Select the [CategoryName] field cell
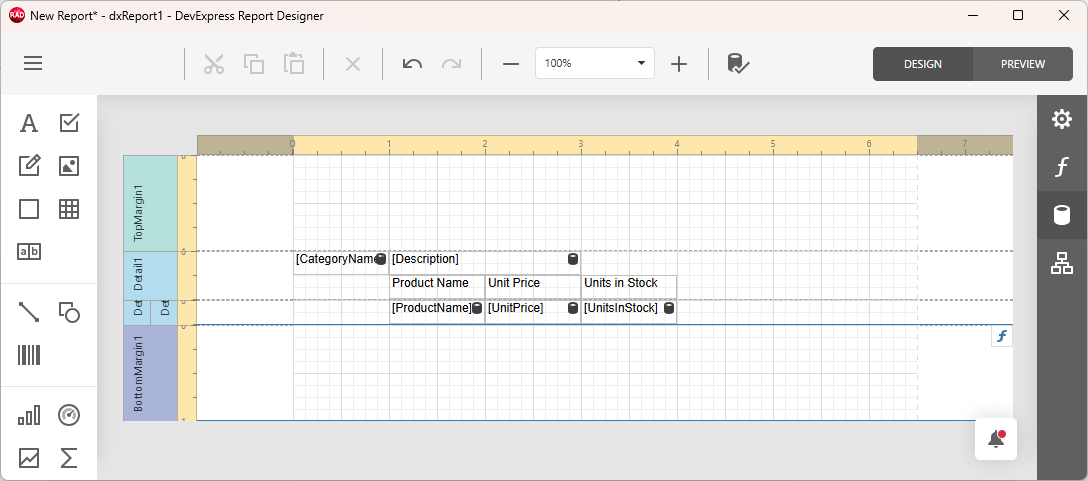The width and height of the screenshot is (1088, 481). 341,263
